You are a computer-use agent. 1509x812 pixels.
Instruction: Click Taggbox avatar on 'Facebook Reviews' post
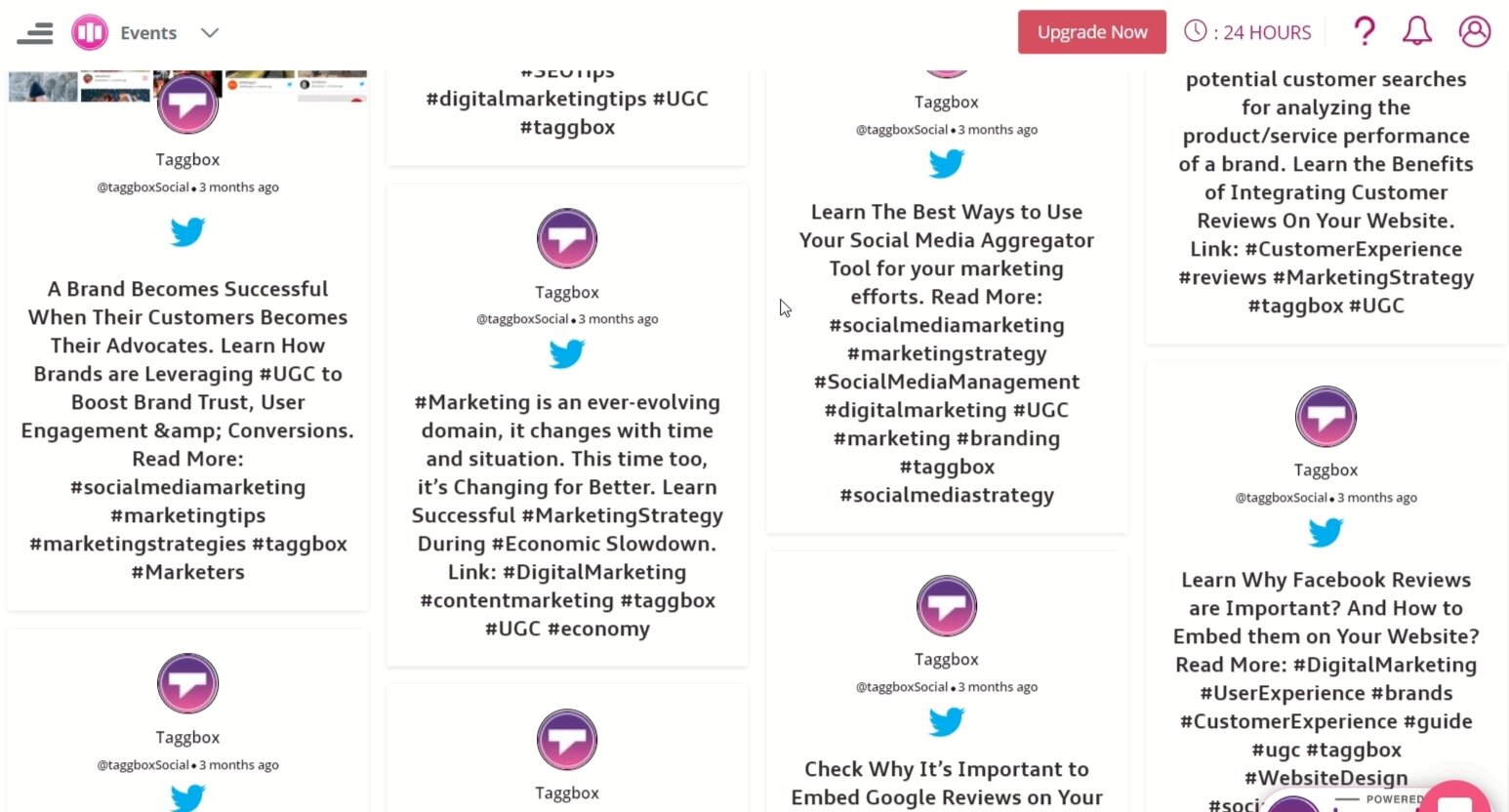click(x=1325, y=417)
